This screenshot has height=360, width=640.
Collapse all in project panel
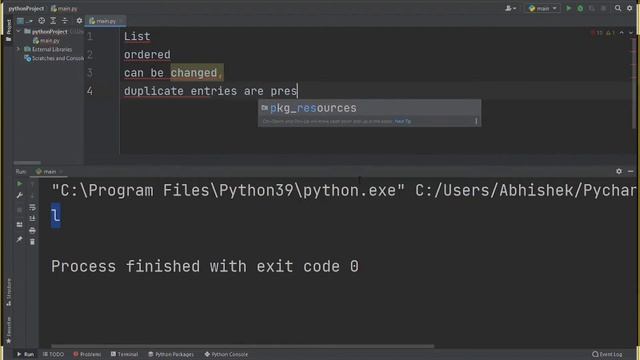[x=65, y=20]
